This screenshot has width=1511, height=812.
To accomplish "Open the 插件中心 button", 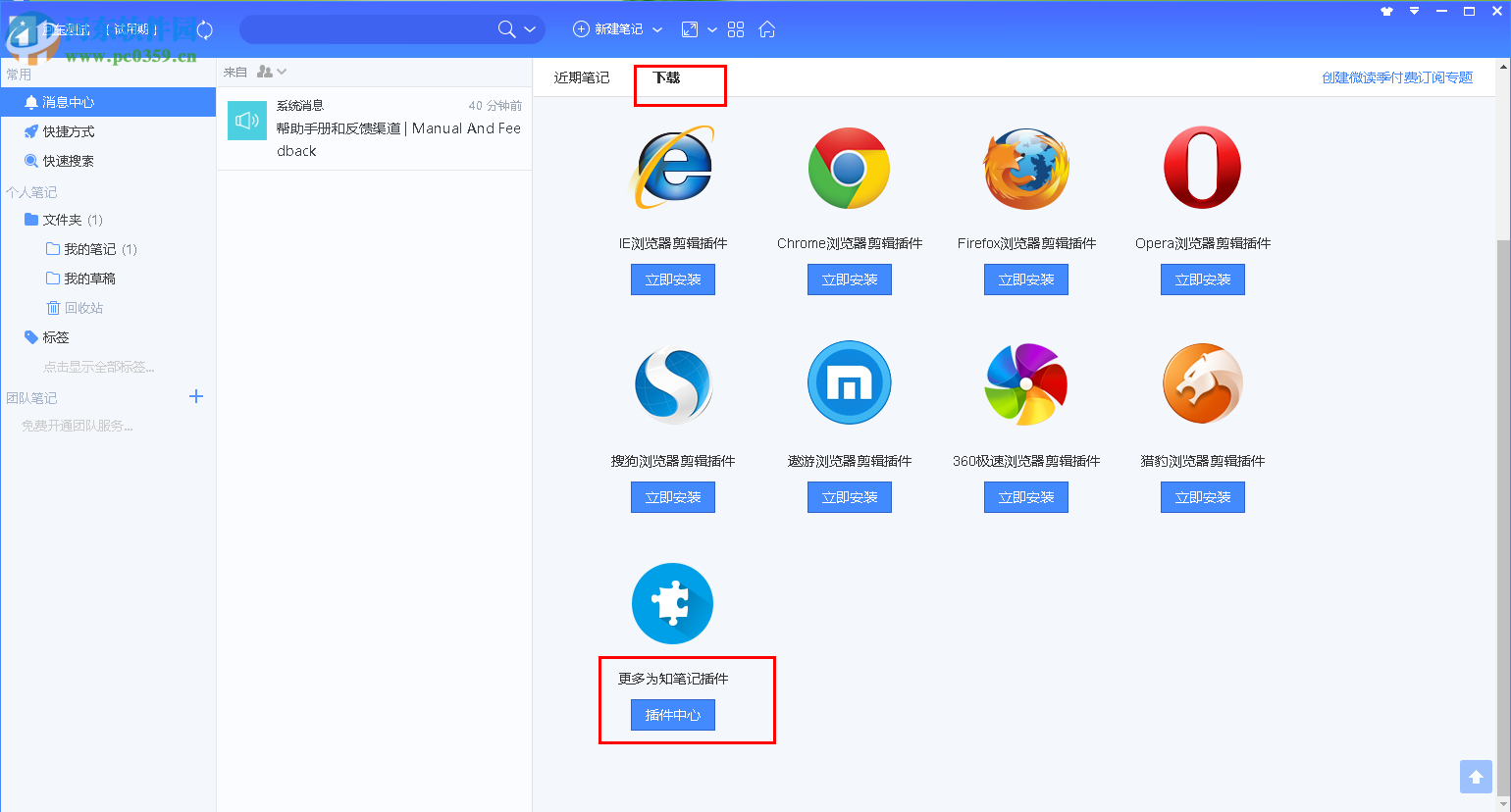I will pyautogui.click(x=673, y=715).
